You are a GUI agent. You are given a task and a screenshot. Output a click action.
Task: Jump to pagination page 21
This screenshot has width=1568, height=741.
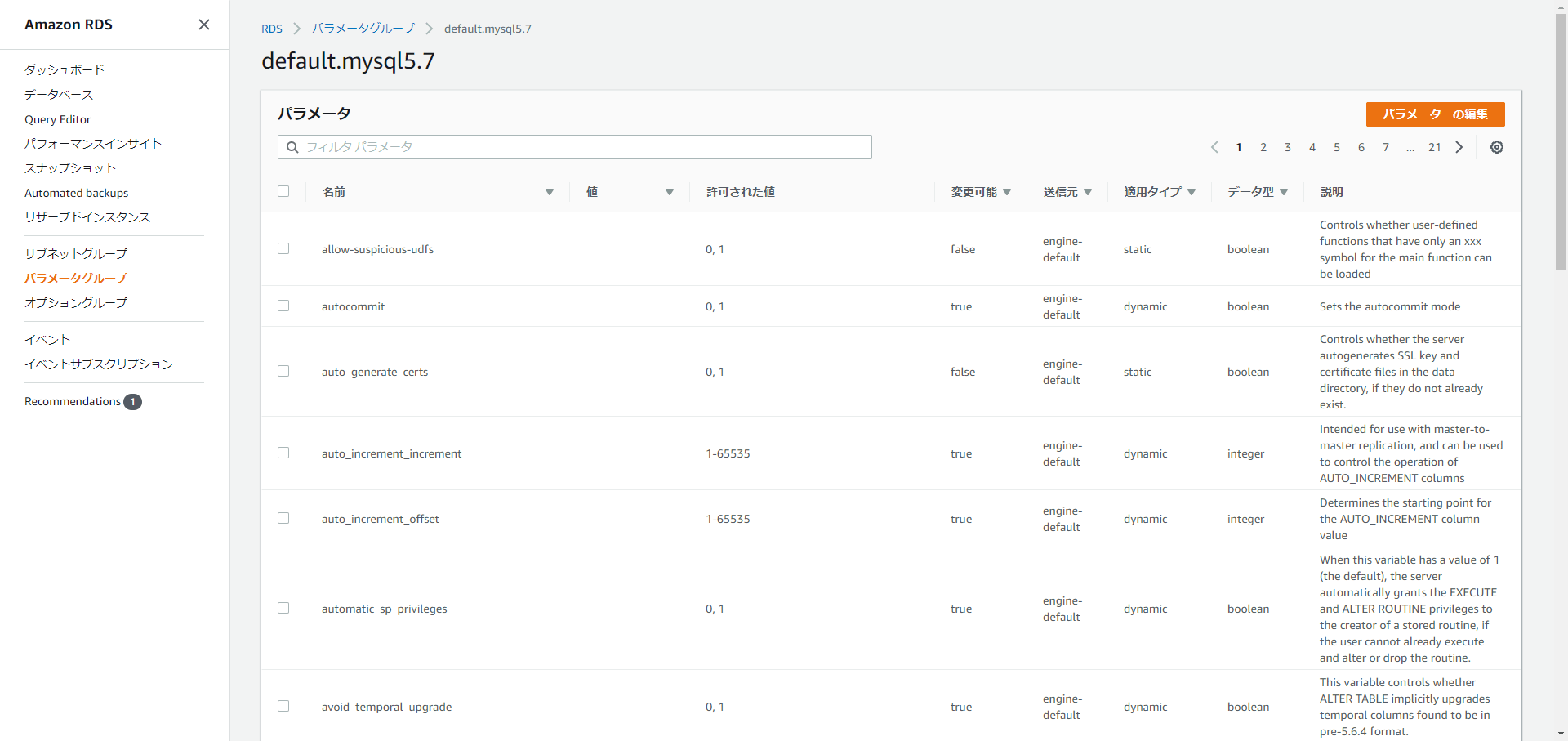[x=1435, y=147]
